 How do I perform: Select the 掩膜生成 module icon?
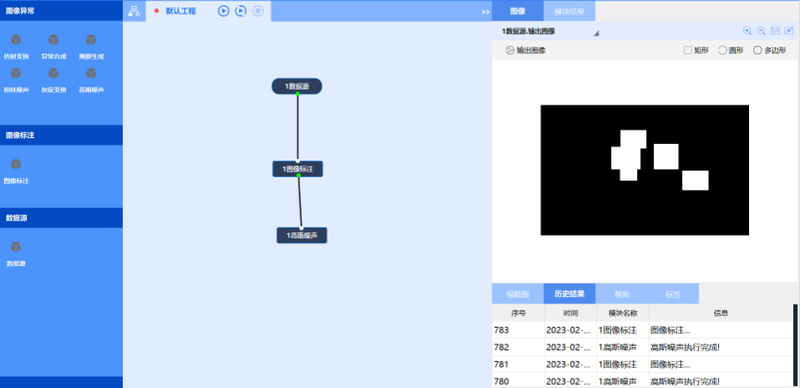click(x=91, y=40)
